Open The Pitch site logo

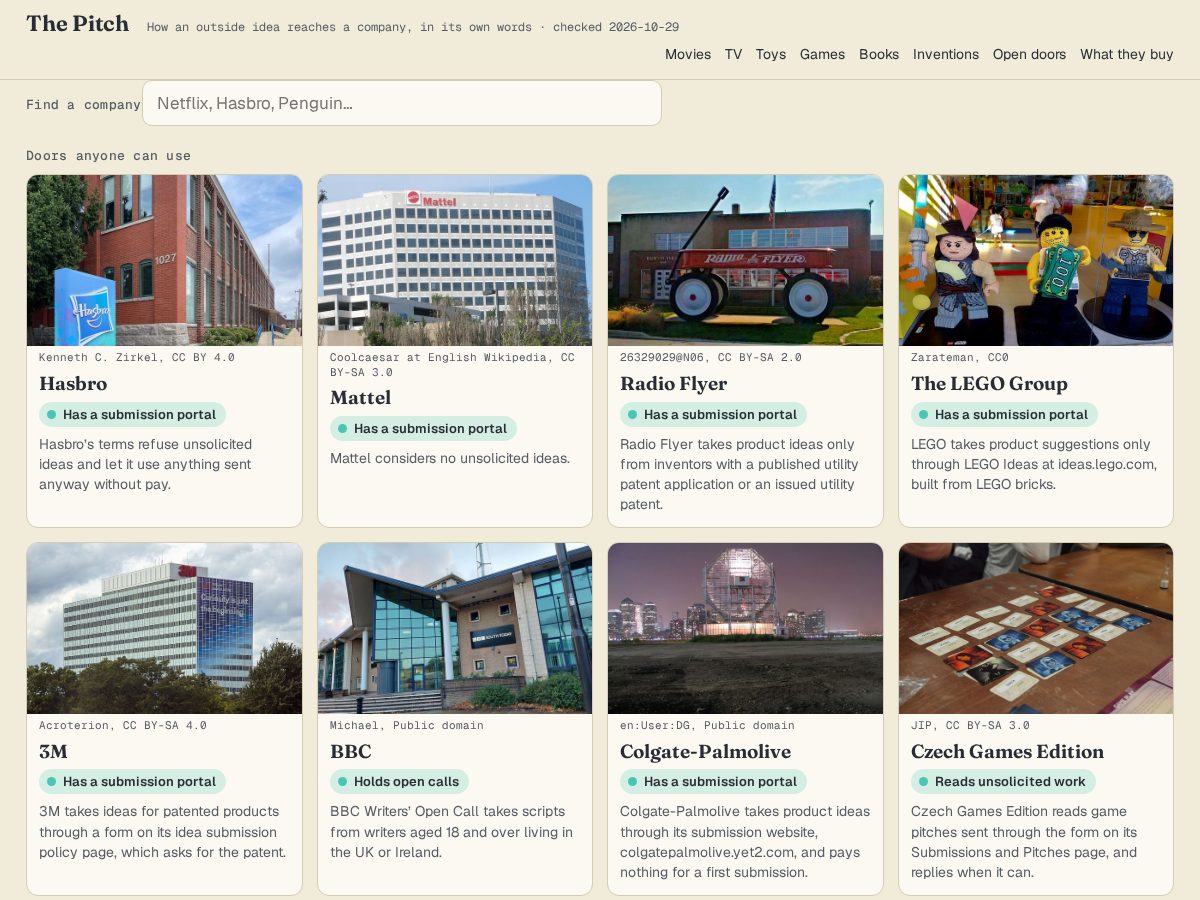pyautogui.click(x=77, y=24)
